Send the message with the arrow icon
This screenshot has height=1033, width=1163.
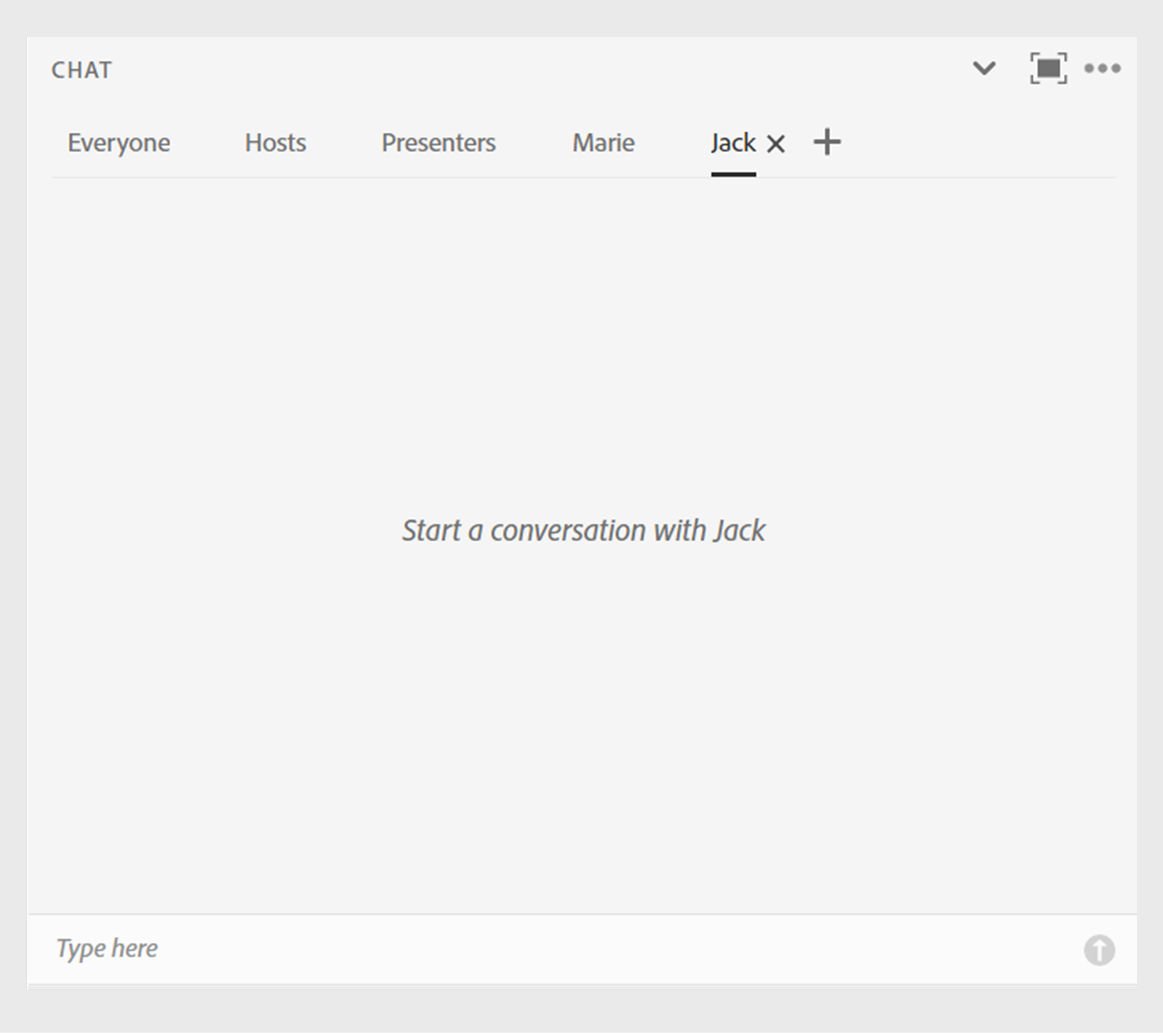[x=1099, y=950]
